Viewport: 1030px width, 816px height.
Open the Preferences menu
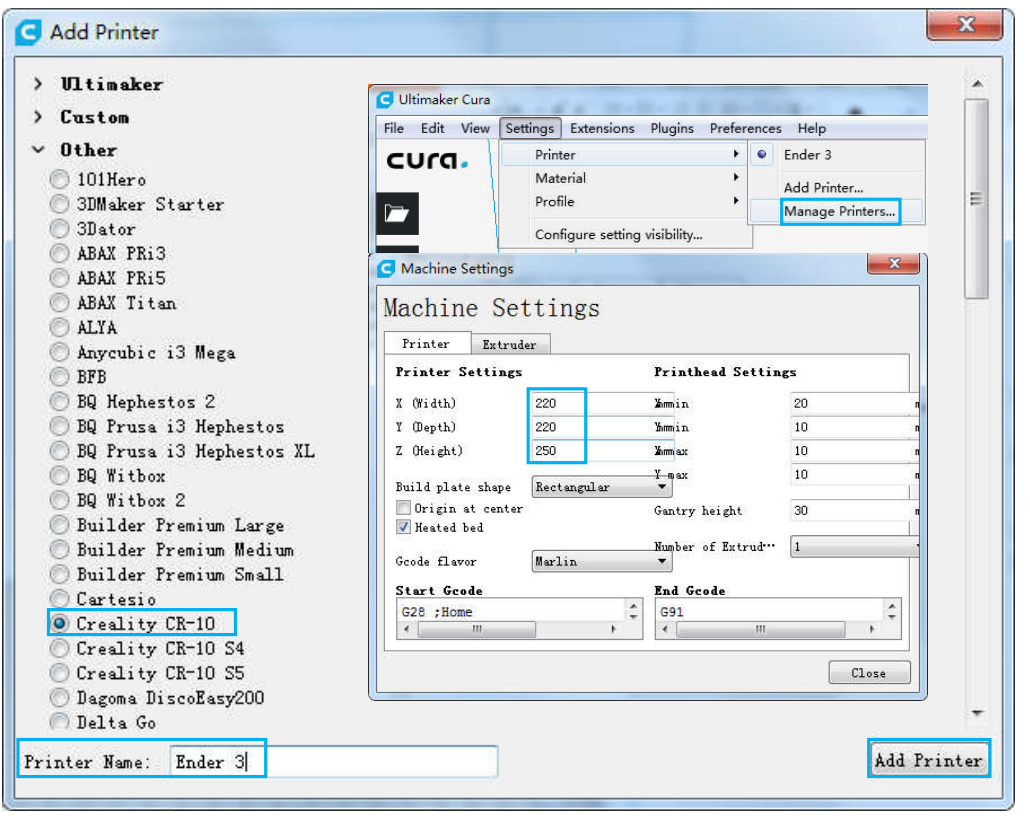click(x=745, y=128)
